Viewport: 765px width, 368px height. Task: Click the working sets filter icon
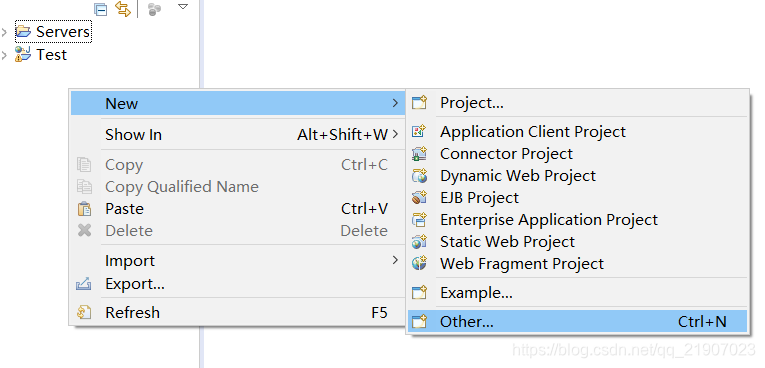[155, 9]
